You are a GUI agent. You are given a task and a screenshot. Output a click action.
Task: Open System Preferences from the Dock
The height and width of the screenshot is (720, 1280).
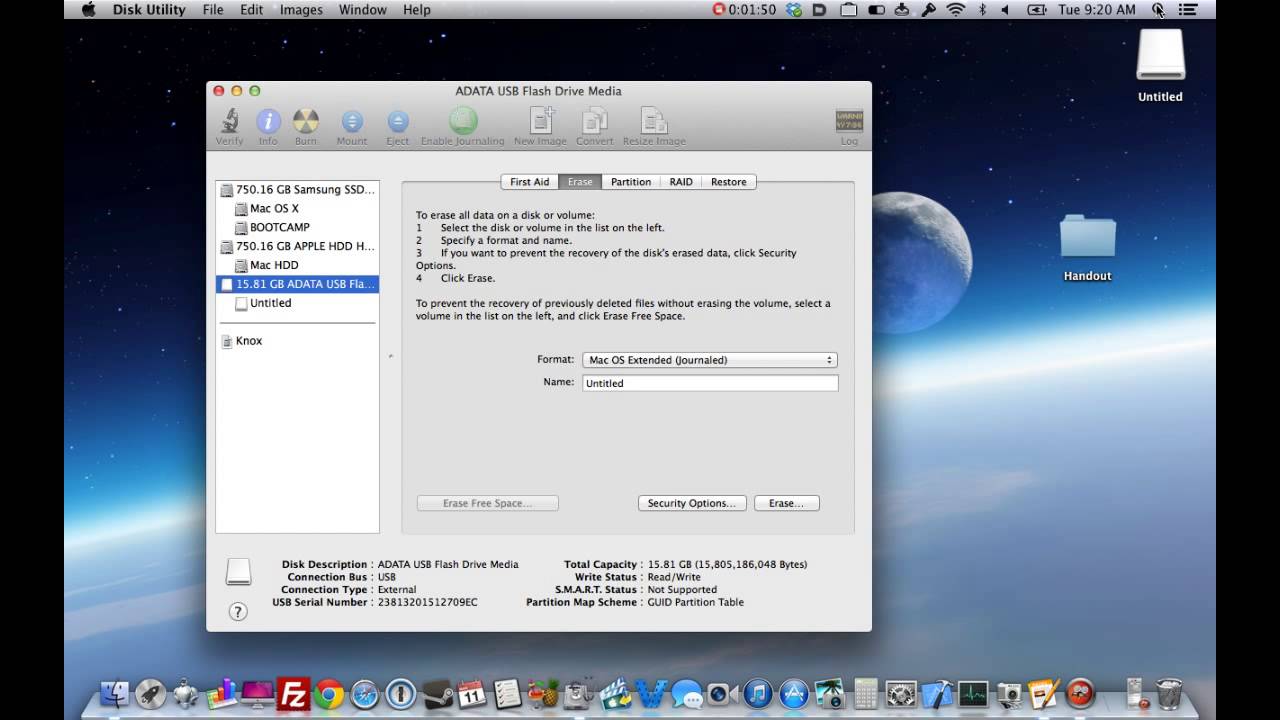coord(901,693)
